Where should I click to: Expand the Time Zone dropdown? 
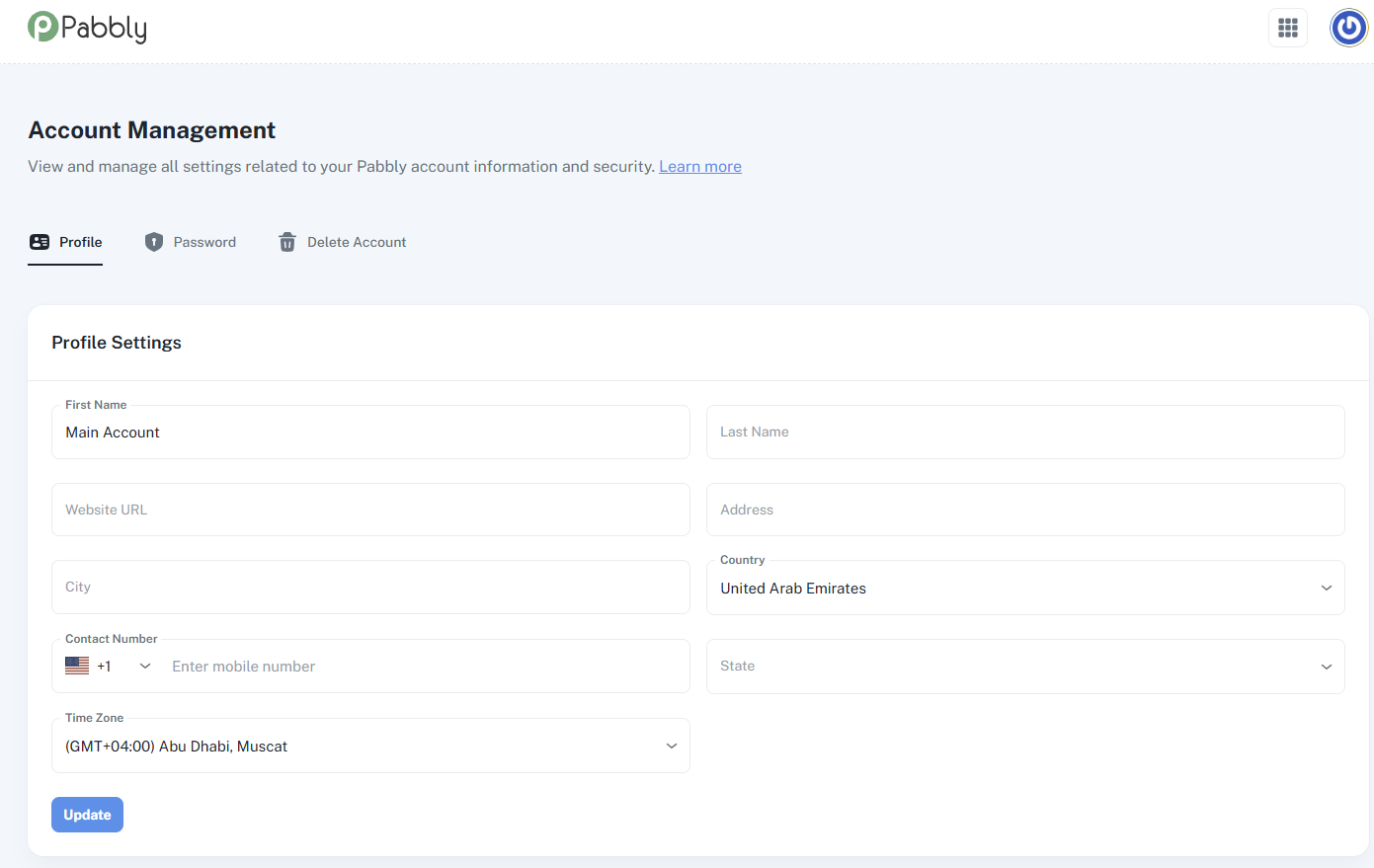(x=370, y=746)
